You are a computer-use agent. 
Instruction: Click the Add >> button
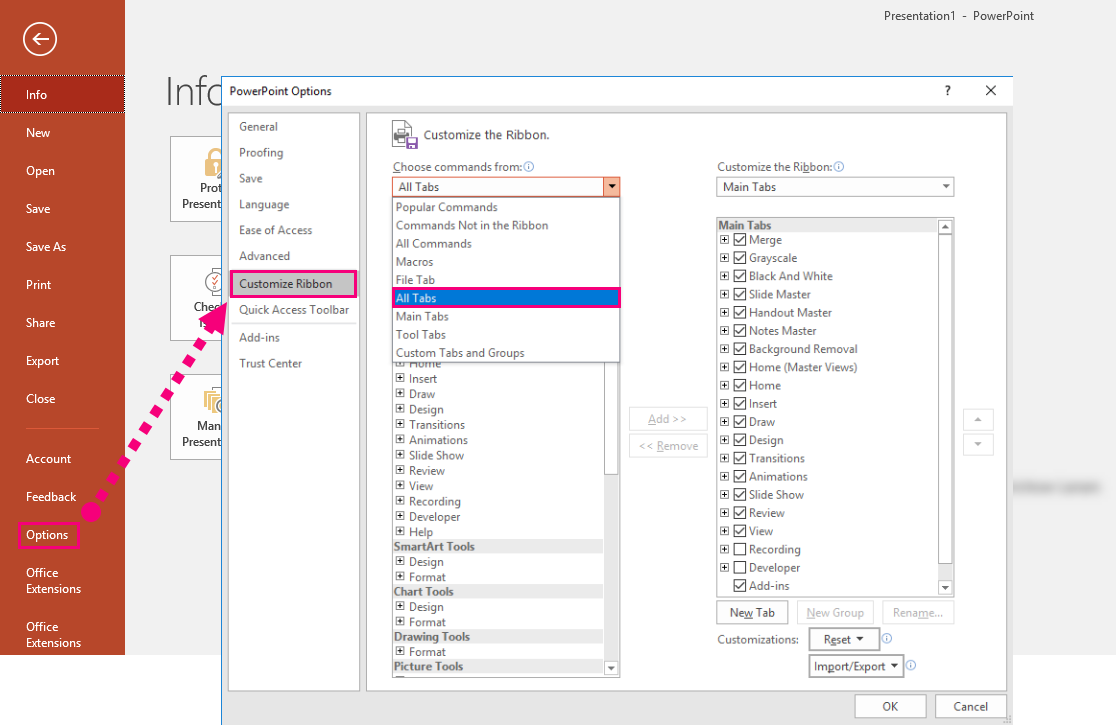point(668,419)
